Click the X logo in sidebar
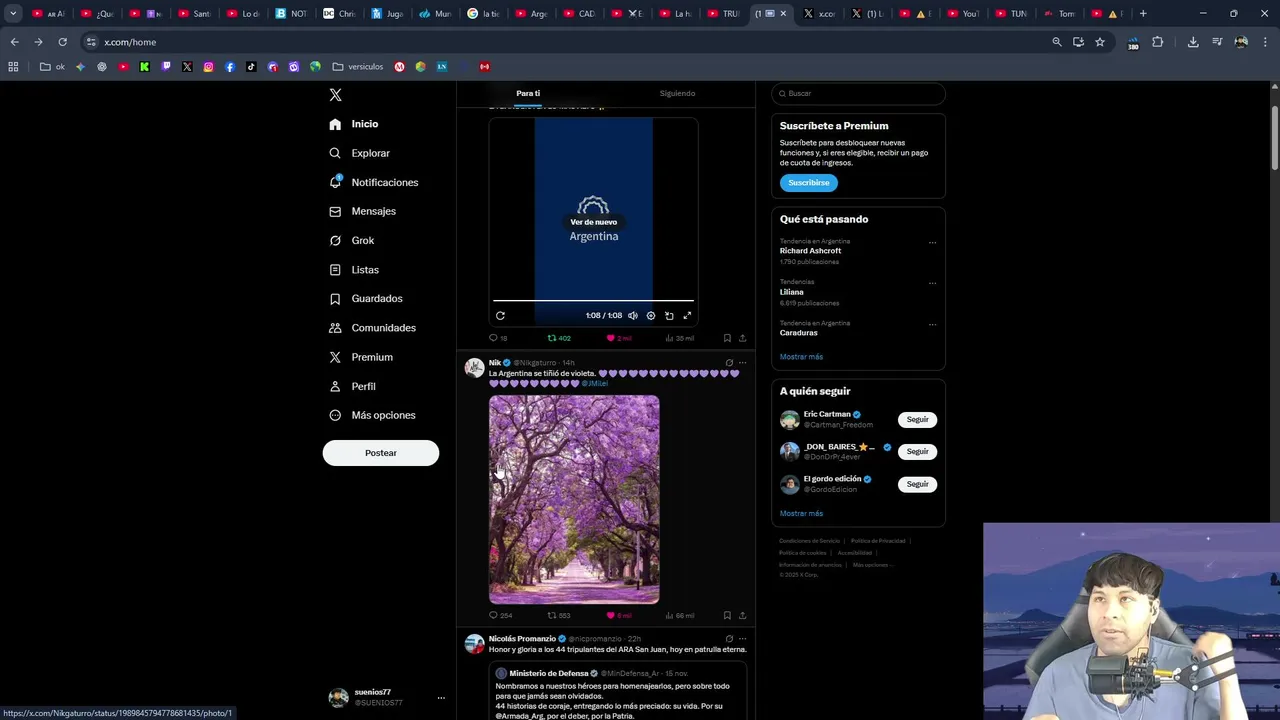 click(336, 95)
